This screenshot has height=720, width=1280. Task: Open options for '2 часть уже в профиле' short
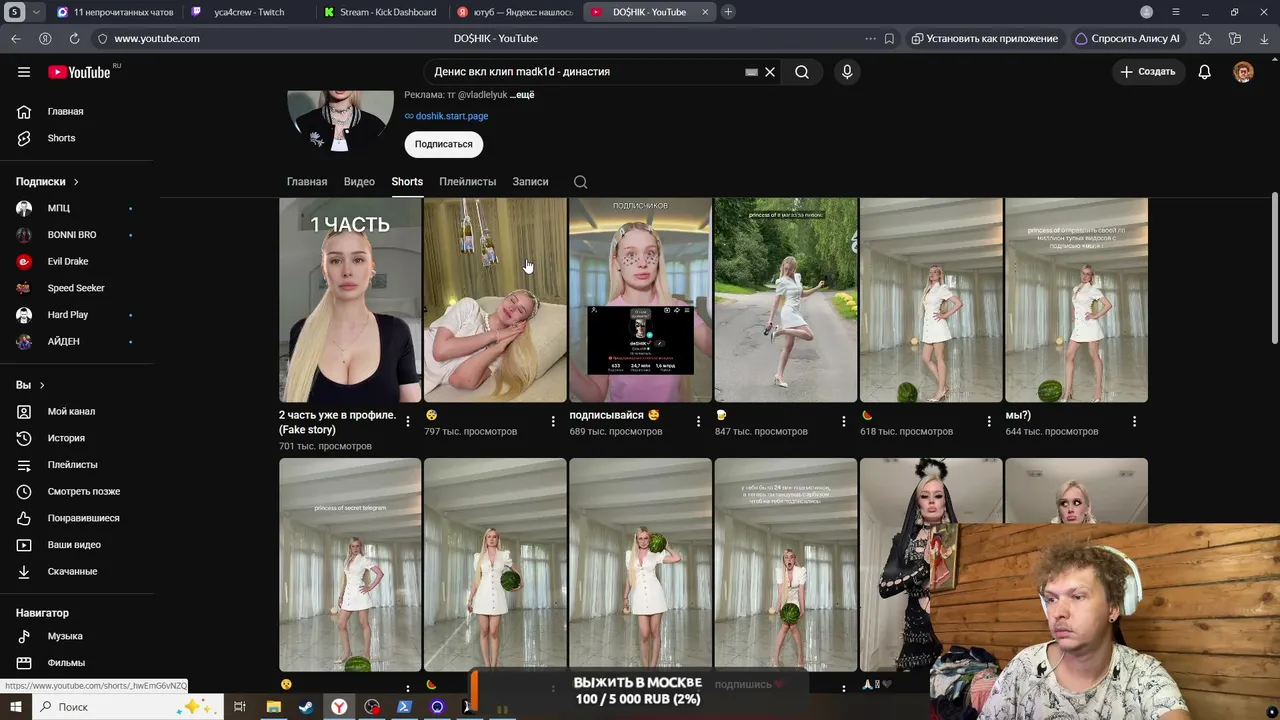(x=407, y=422)
